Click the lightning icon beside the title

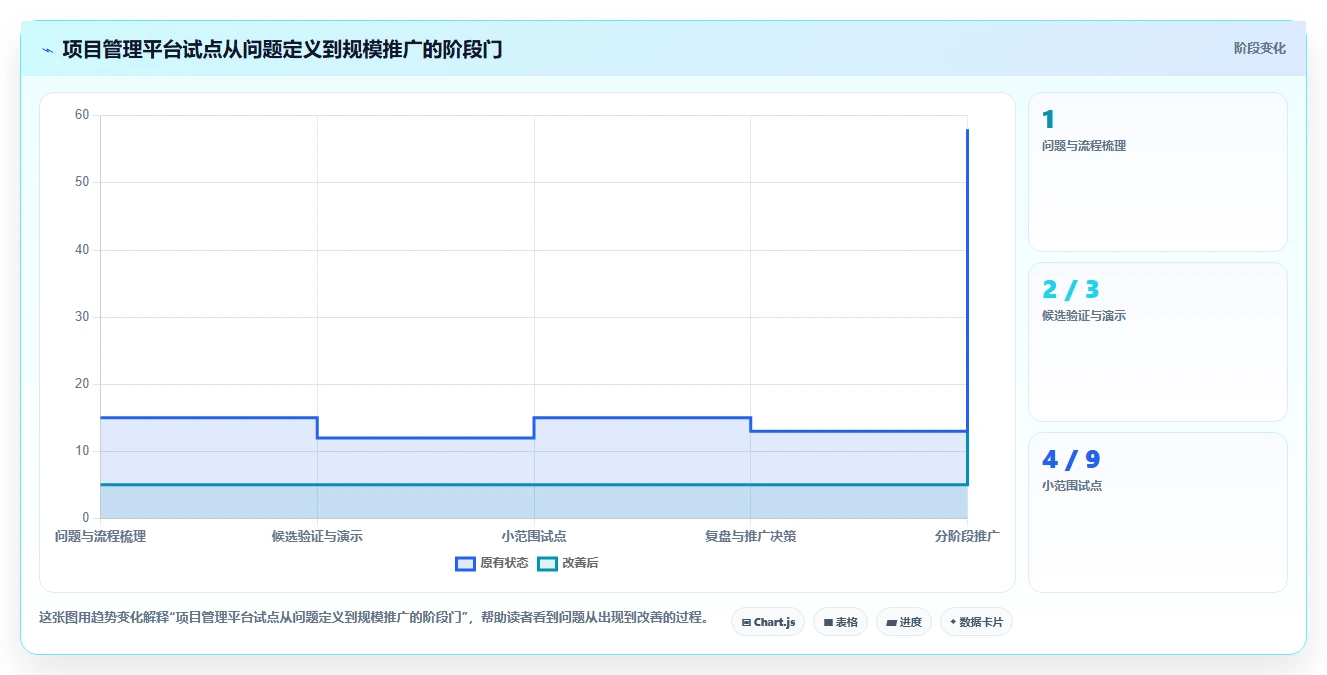(47, 50)
